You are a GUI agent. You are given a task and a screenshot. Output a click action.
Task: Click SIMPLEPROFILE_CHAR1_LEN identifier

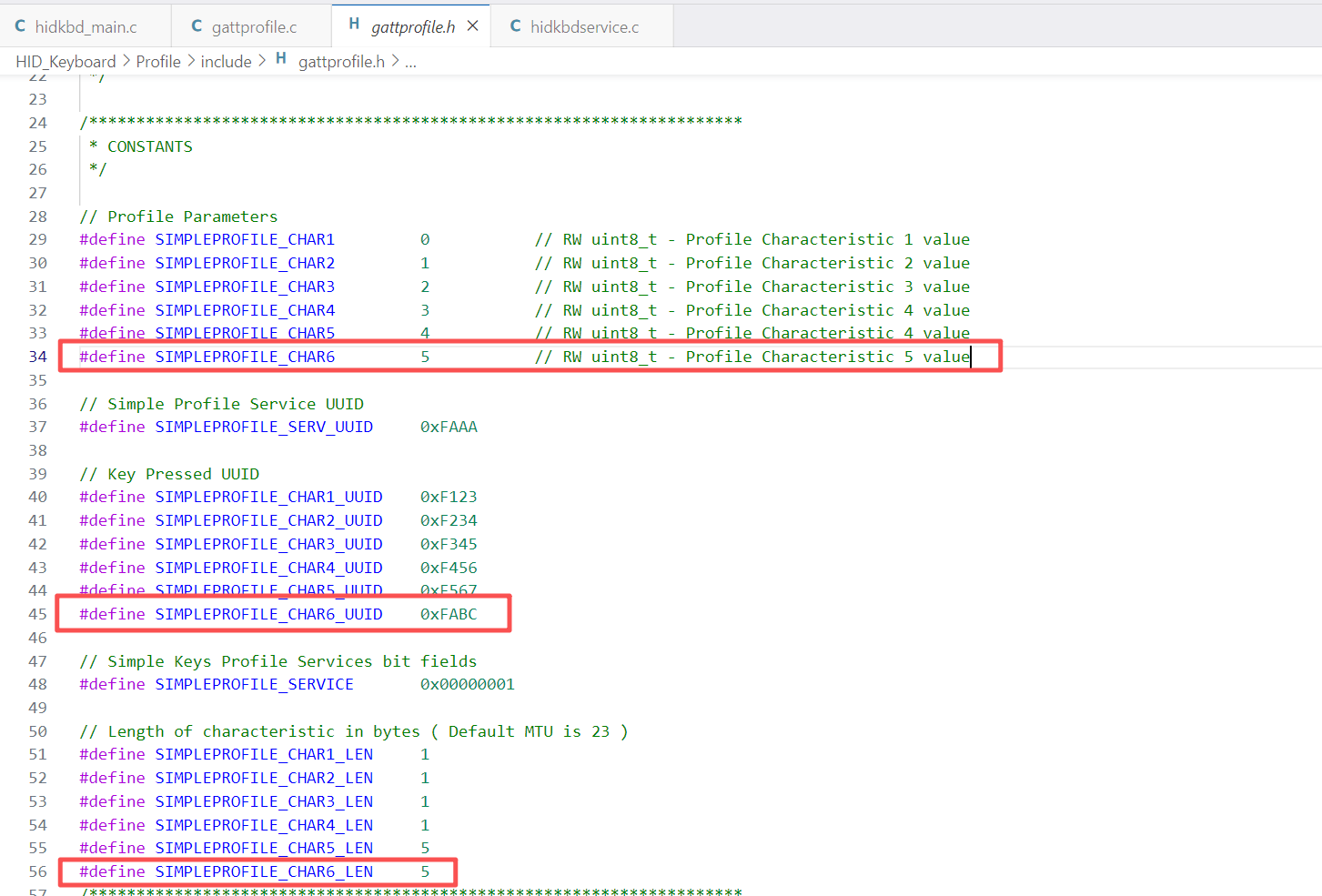pos(264,754)
